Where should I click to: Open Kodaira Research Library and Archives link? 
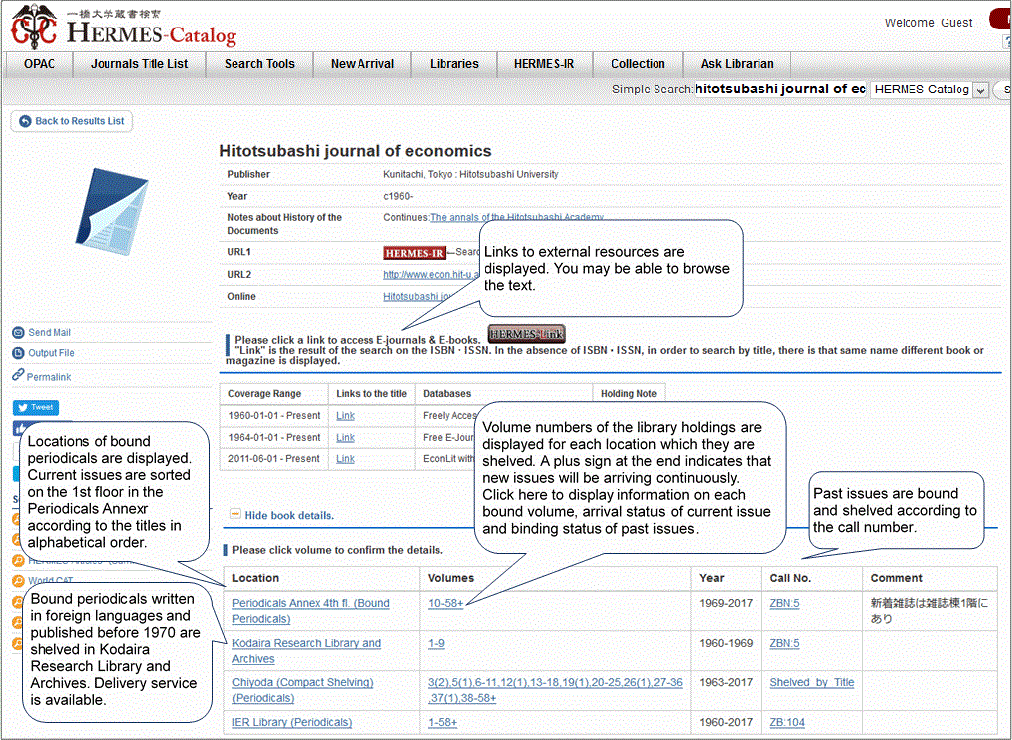[306, 651]
